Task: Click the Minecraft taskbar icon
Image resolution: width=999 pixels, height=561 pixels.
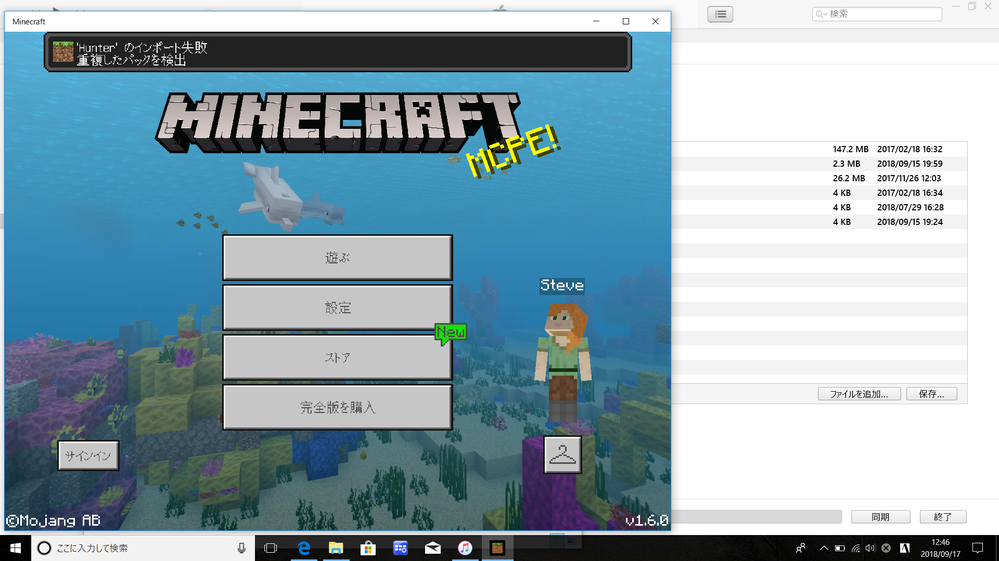Action: pos(497,548)
